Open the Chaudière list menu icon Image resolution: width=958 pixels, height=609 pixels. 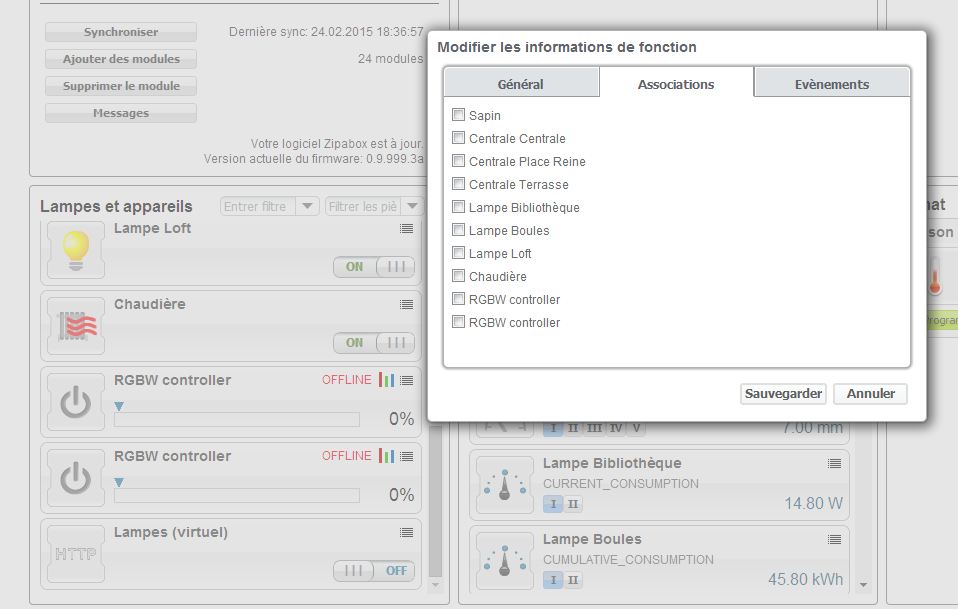[406, 304]
